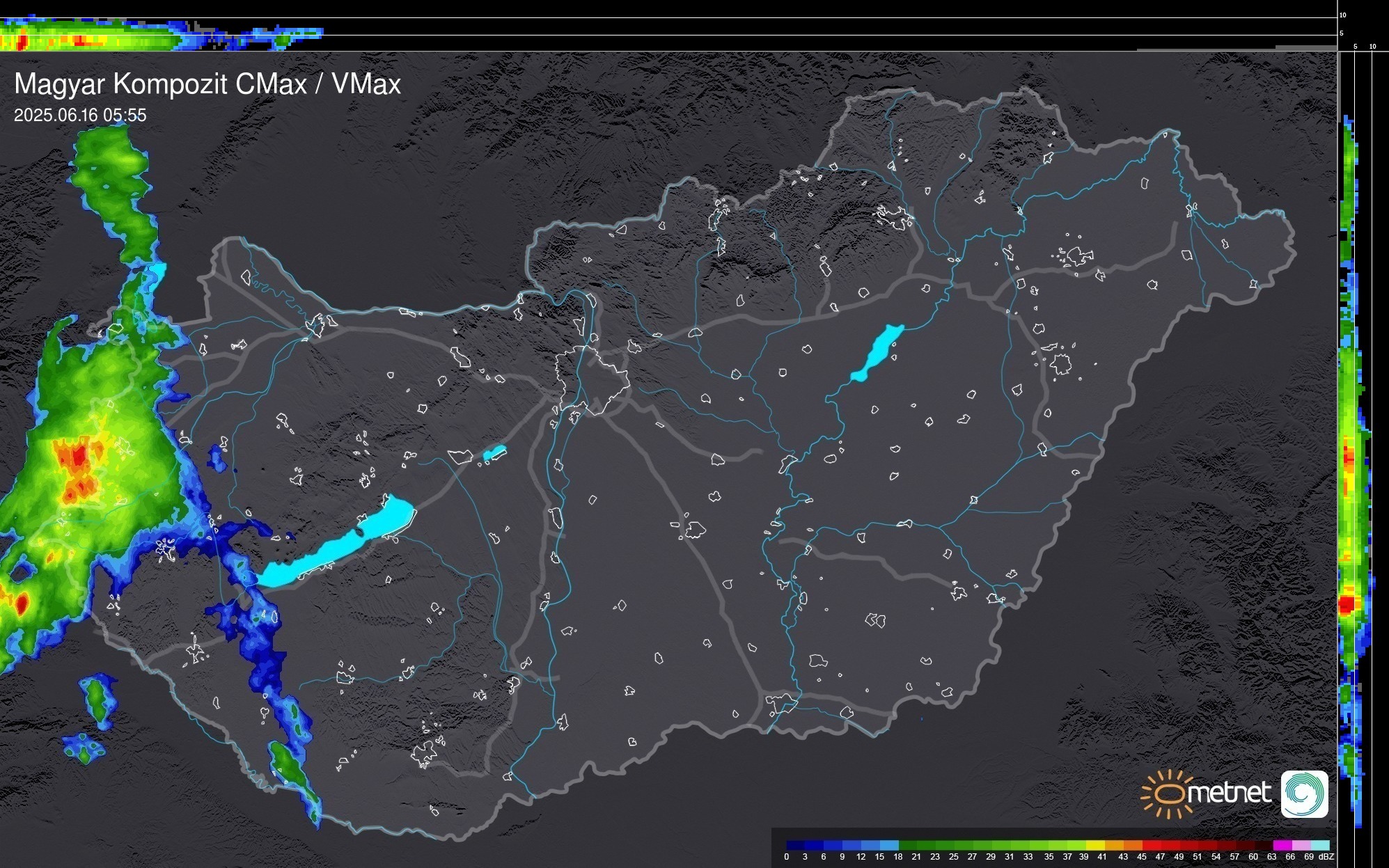Click the dBZ unit label in legend

(x=1326, y=857)
